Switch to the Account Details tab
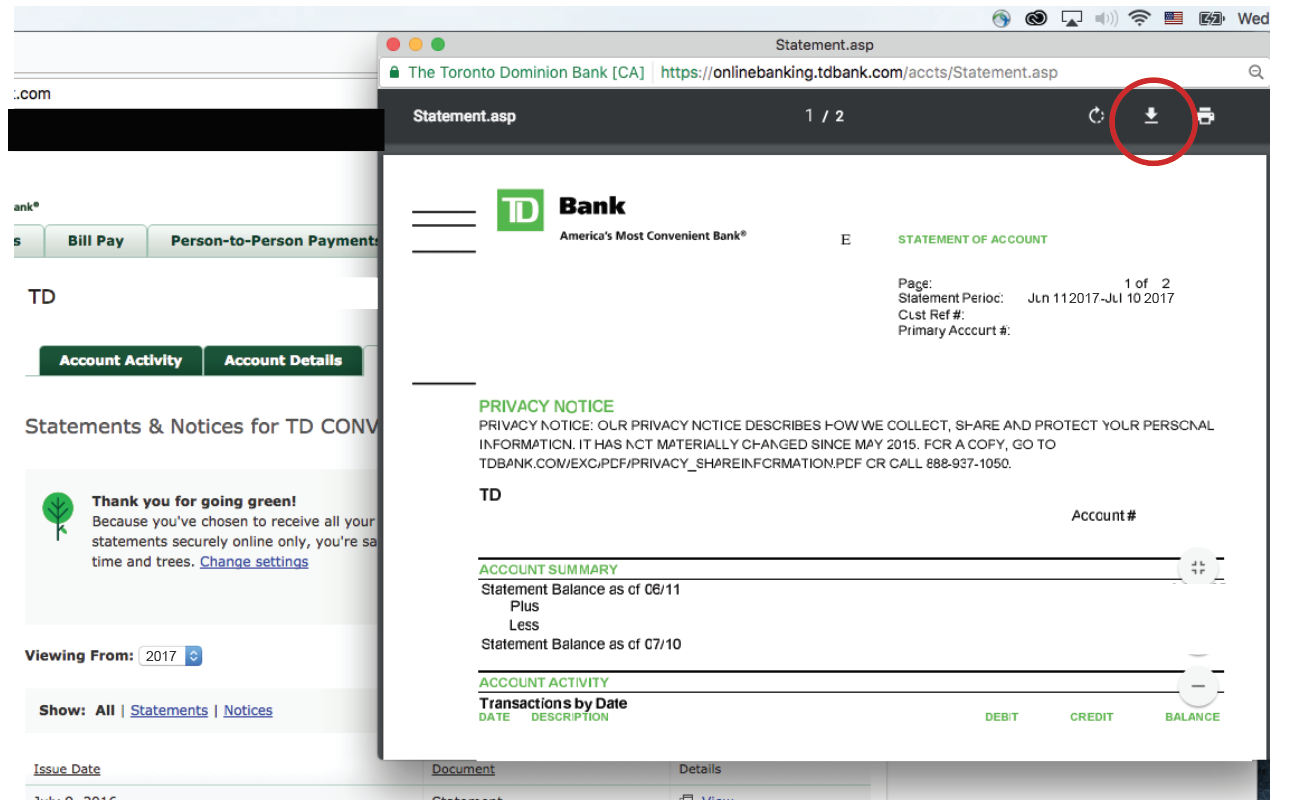The image size is (1290, 810). [x=283, y=360]
